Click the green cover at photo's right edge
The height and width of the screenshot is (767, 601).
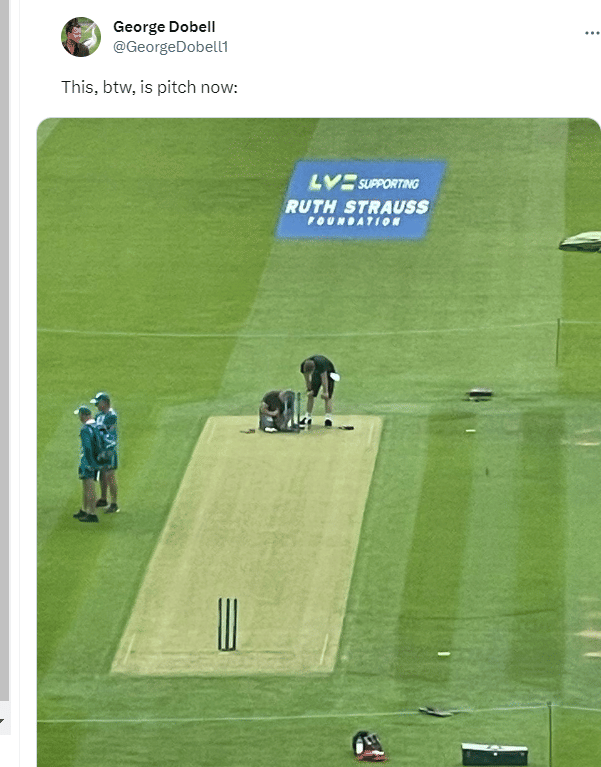(x=580, y=242)
